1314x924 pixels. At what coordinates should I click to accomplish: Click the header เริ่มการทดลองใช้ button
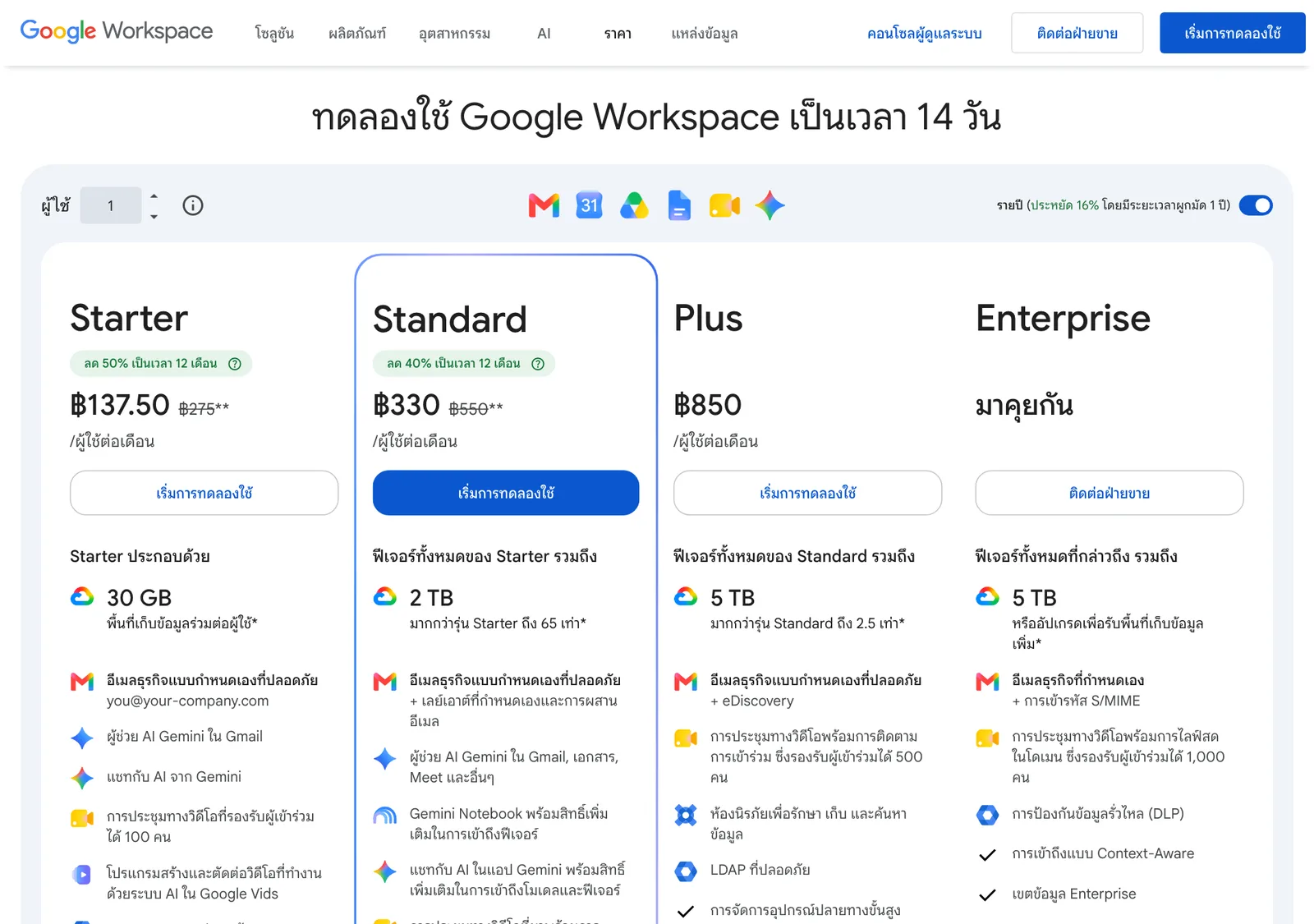(1233, 33)
